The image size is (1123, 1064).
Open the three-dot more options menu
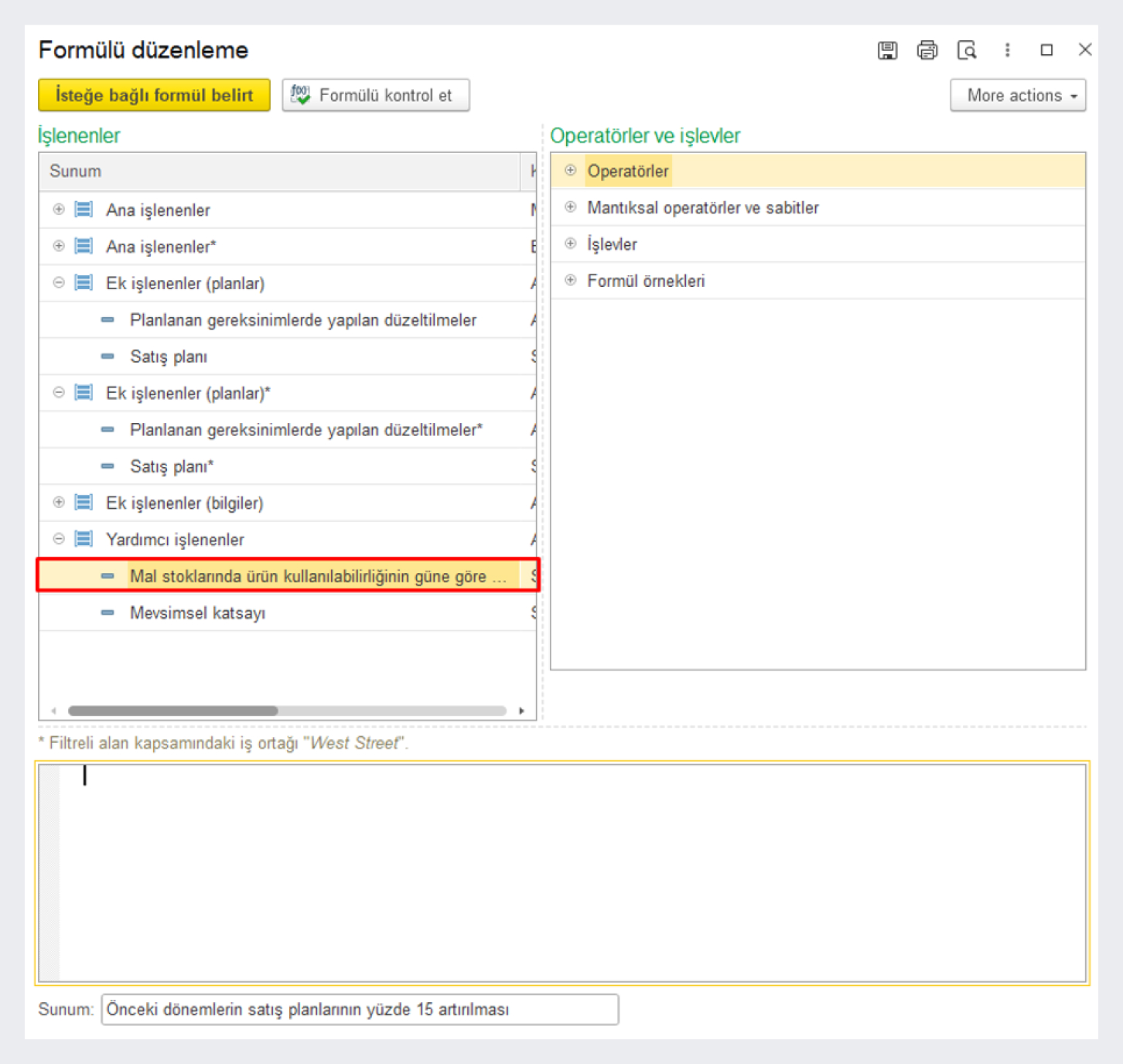pyautogui.click(x=1007, y=50)
